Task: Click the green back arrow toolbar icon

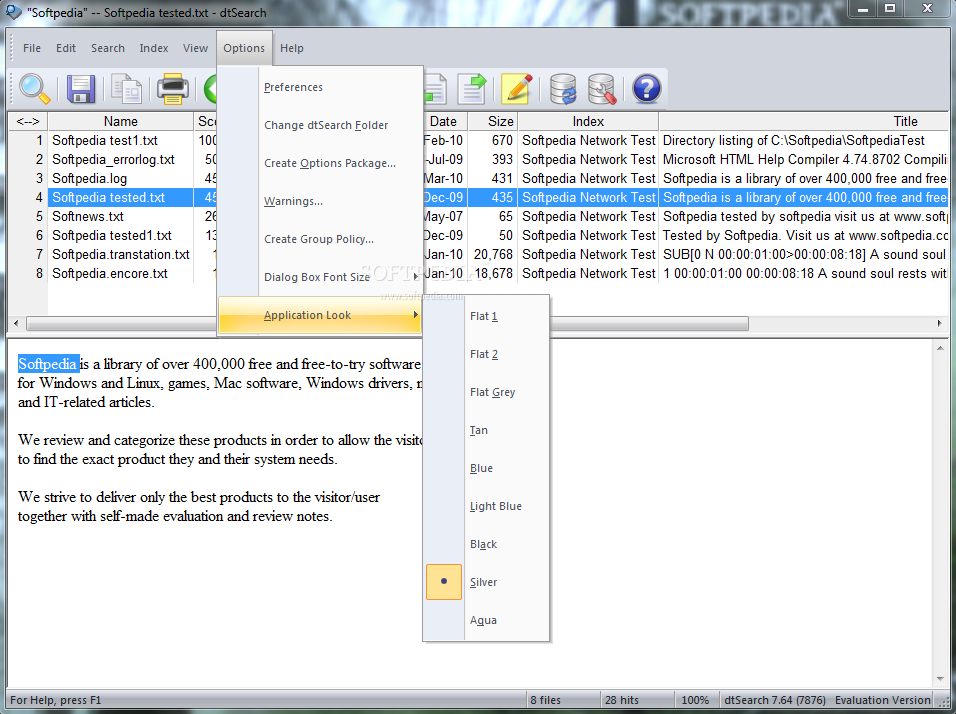Action: coord(210,89)
